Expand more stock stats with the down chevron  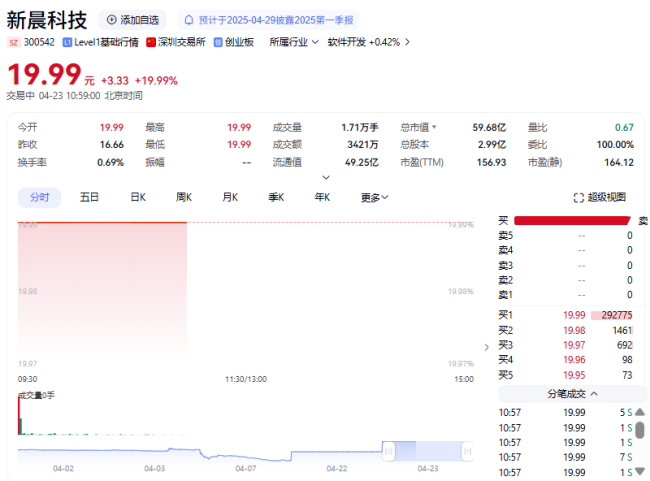(325, 177)
